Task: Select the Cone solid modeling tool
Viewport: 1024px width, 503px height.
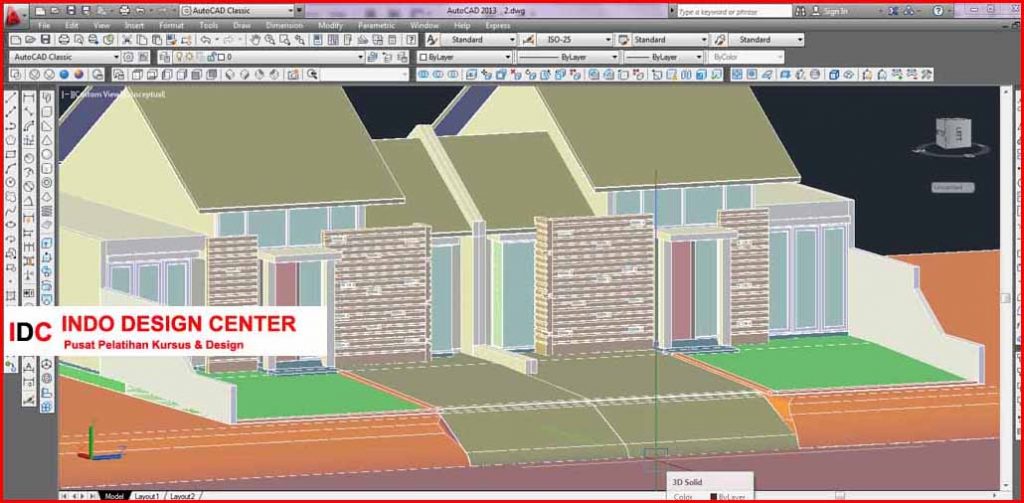Action: pos(46,140)
